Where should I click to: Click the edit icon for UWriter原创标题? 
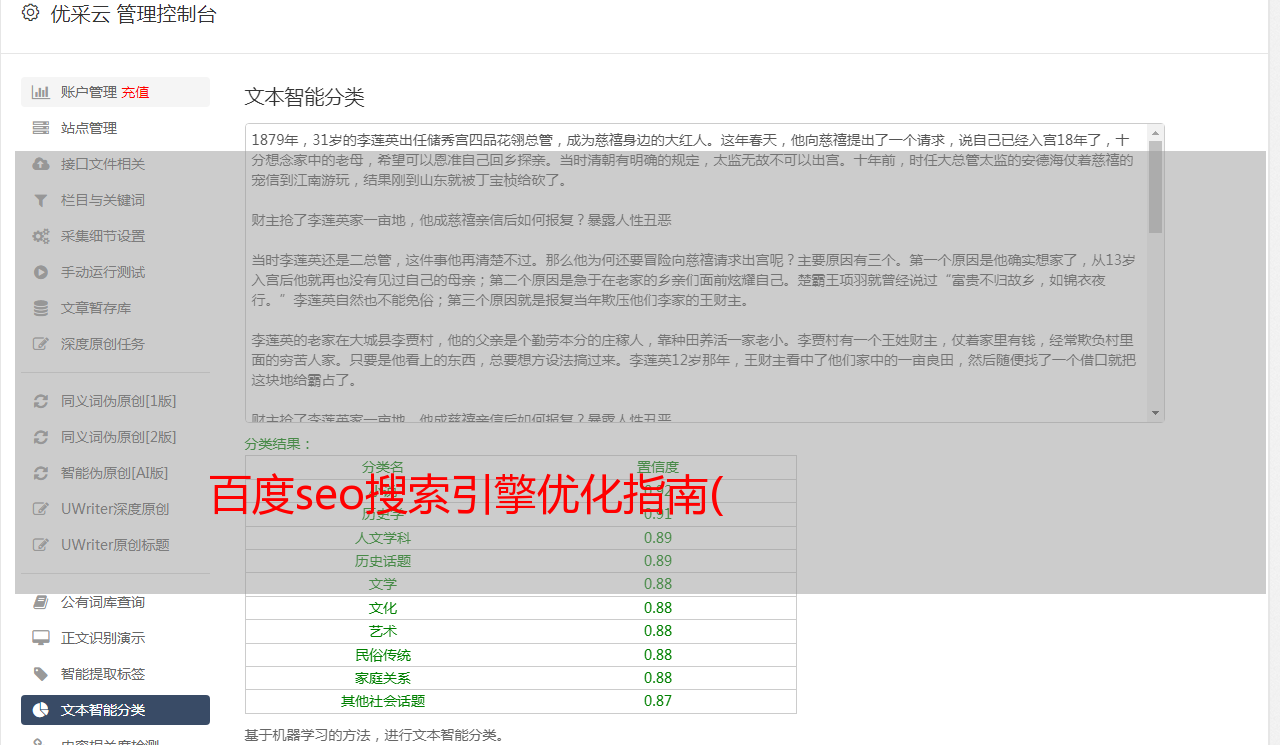(x=41, y=545)
